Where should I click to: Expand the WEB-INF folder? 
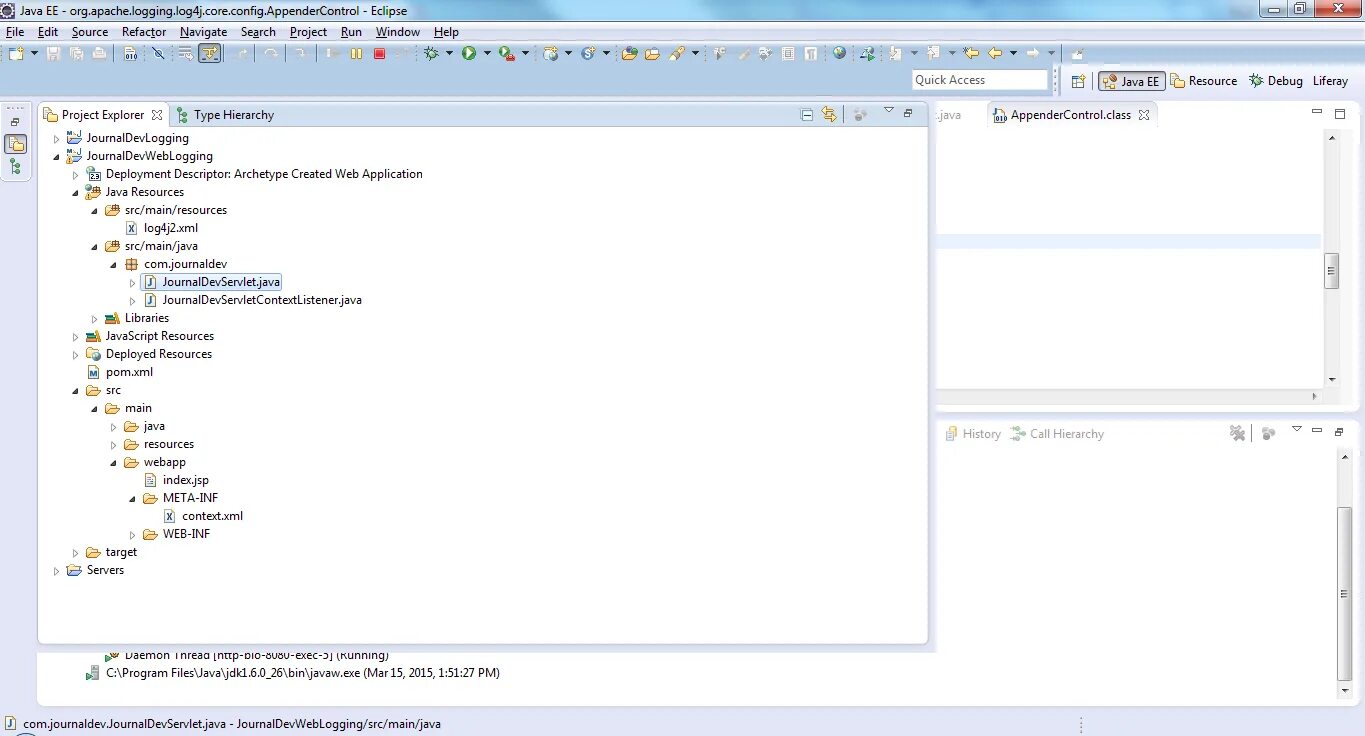click(132, 535)
